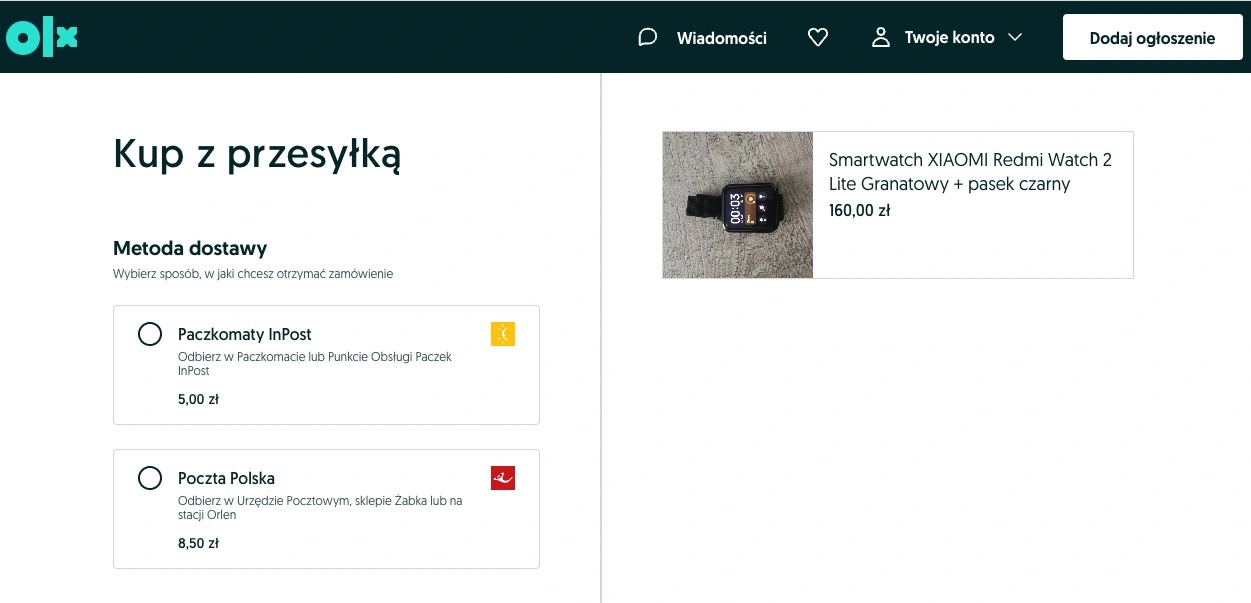Click the 8,50 zł Poczta Polska price
The height and width of the screenshot is (603, 1251).
(198, 544)
